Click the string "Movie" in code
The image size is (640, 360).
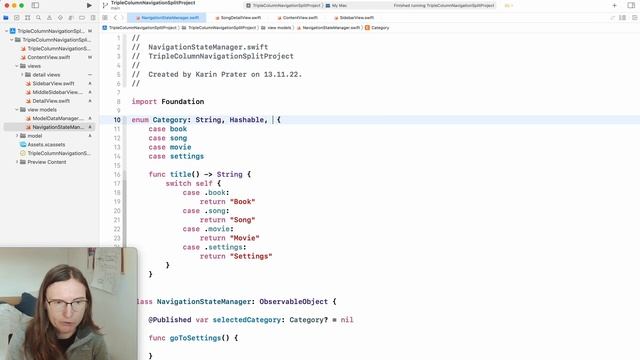[245, 238]
